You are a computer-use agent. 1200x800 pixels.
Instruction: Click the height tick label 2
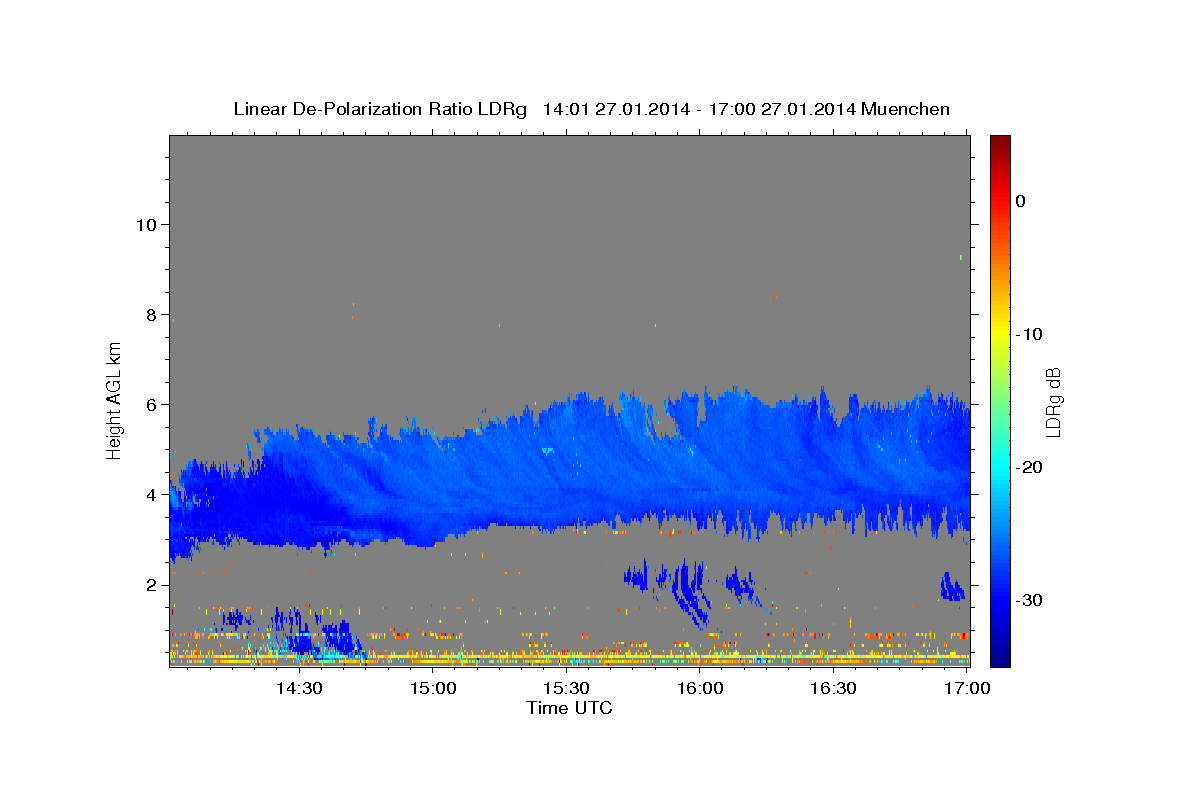150,584
